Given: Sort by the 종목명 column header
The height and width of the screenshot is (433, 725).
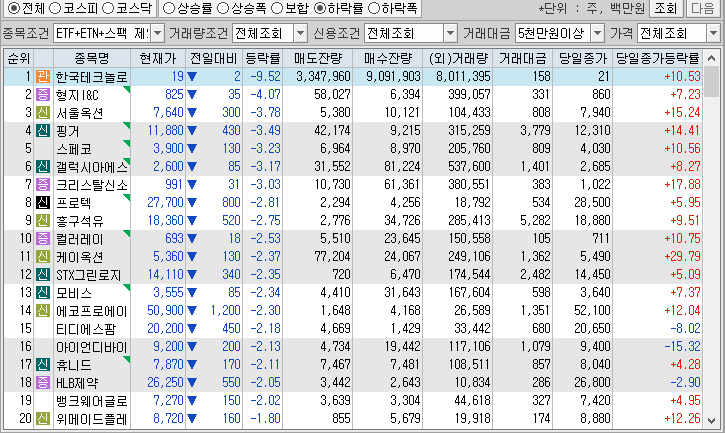Looking at the screenshot, I should tap(92, 58).
